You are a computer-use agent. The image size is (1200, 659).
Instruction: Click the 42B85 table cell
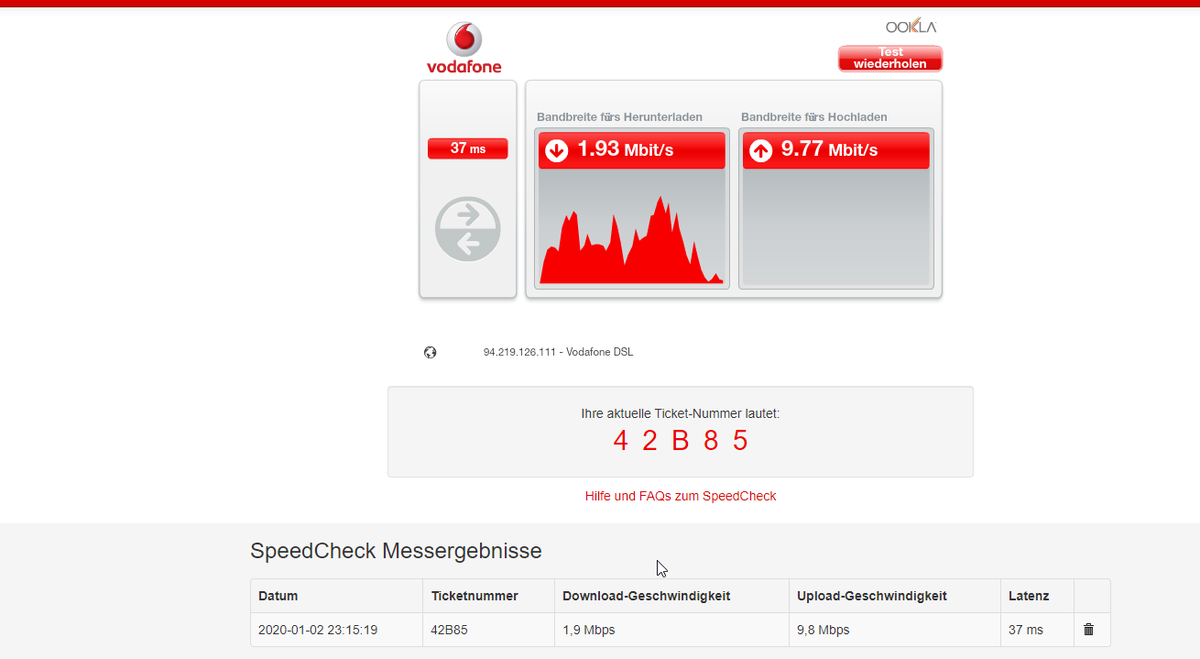point(489,630)
